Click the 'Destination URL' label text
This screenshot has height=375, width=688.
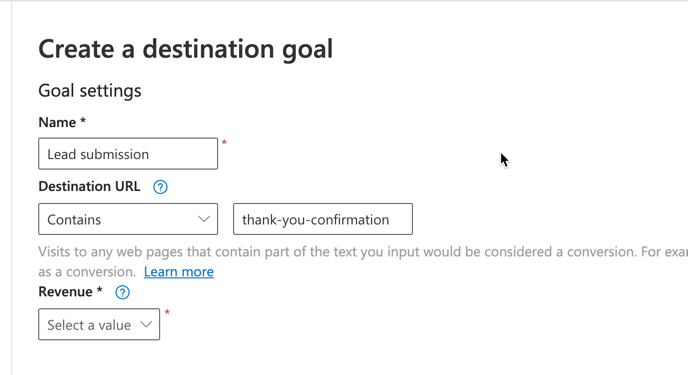90,186
